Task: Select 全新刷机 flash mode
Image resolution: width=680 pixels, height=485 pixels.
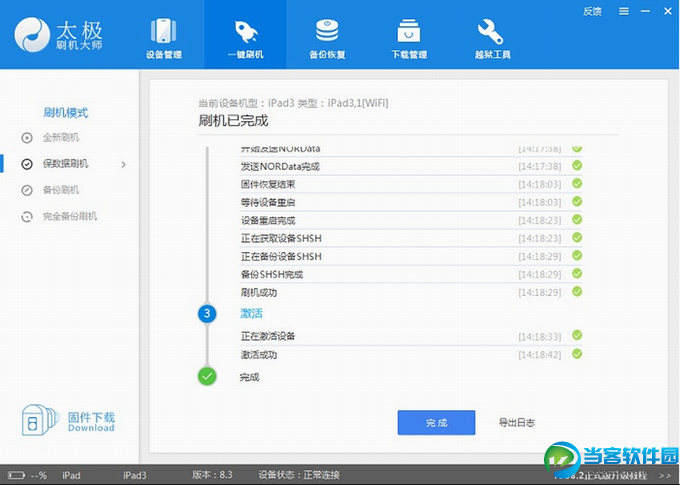Action: (x=60, y=137)
